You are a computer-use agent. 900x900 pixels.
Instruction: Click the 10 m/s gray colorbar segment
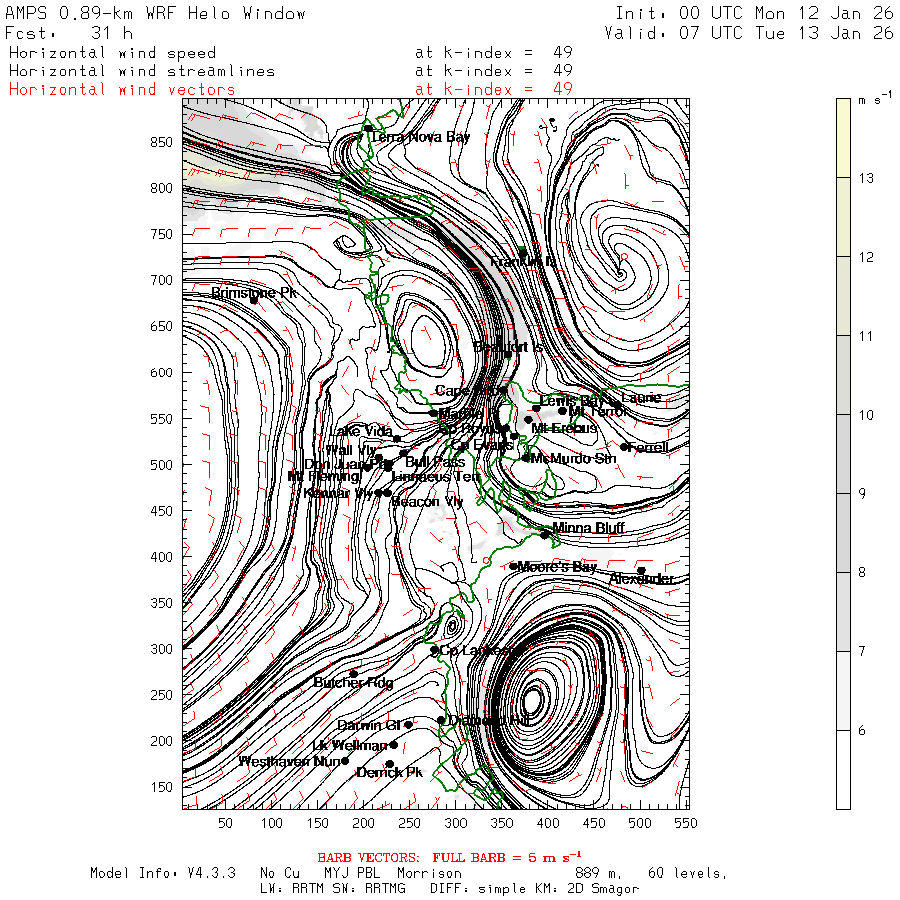[843, 375]
